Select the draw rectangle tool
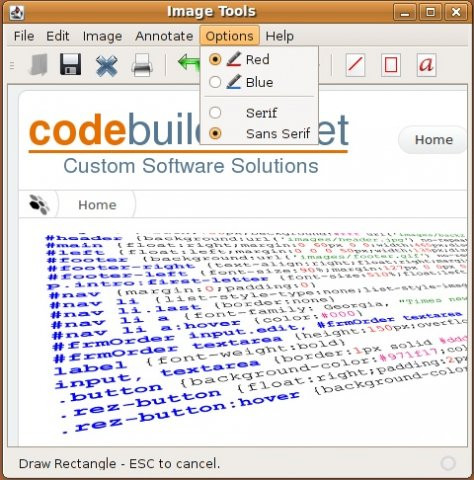474x480 pixels. [x=391, y=64]
